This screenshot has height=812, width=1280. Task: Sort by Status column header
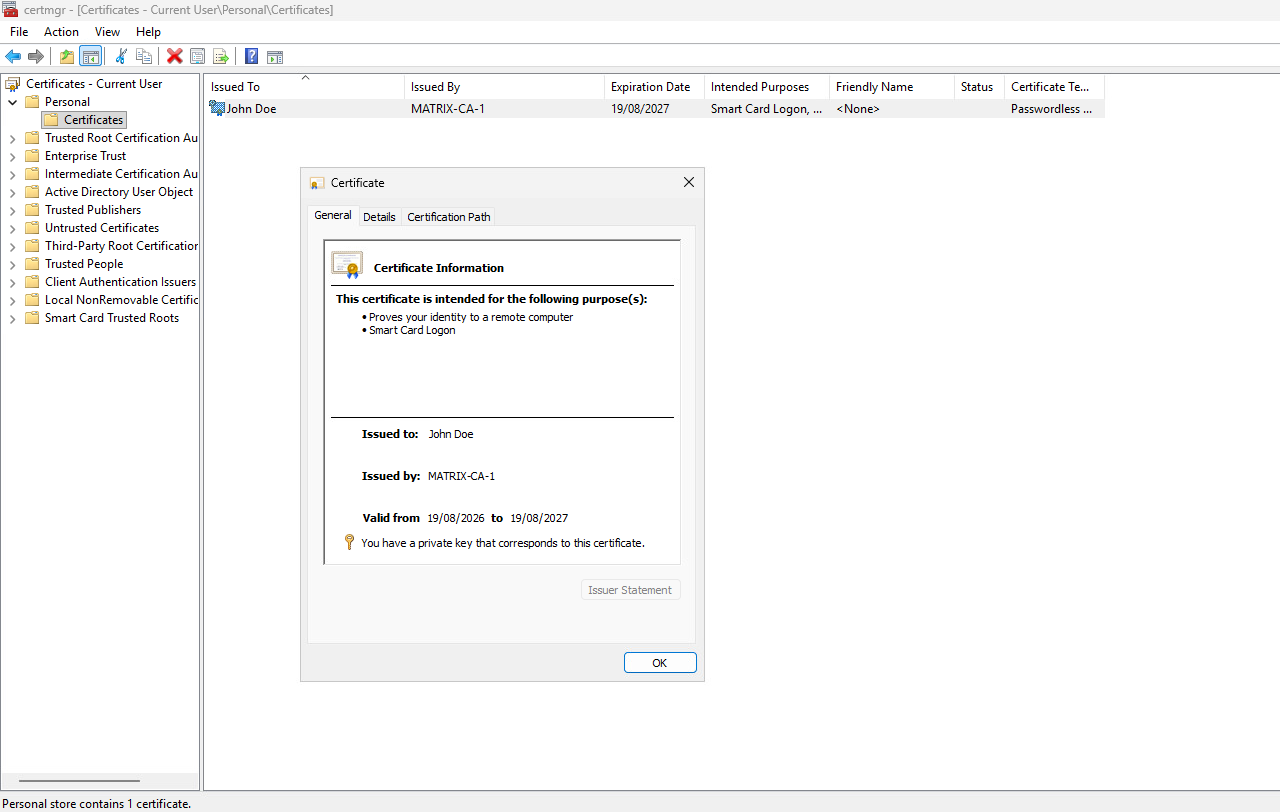point(979,87)
